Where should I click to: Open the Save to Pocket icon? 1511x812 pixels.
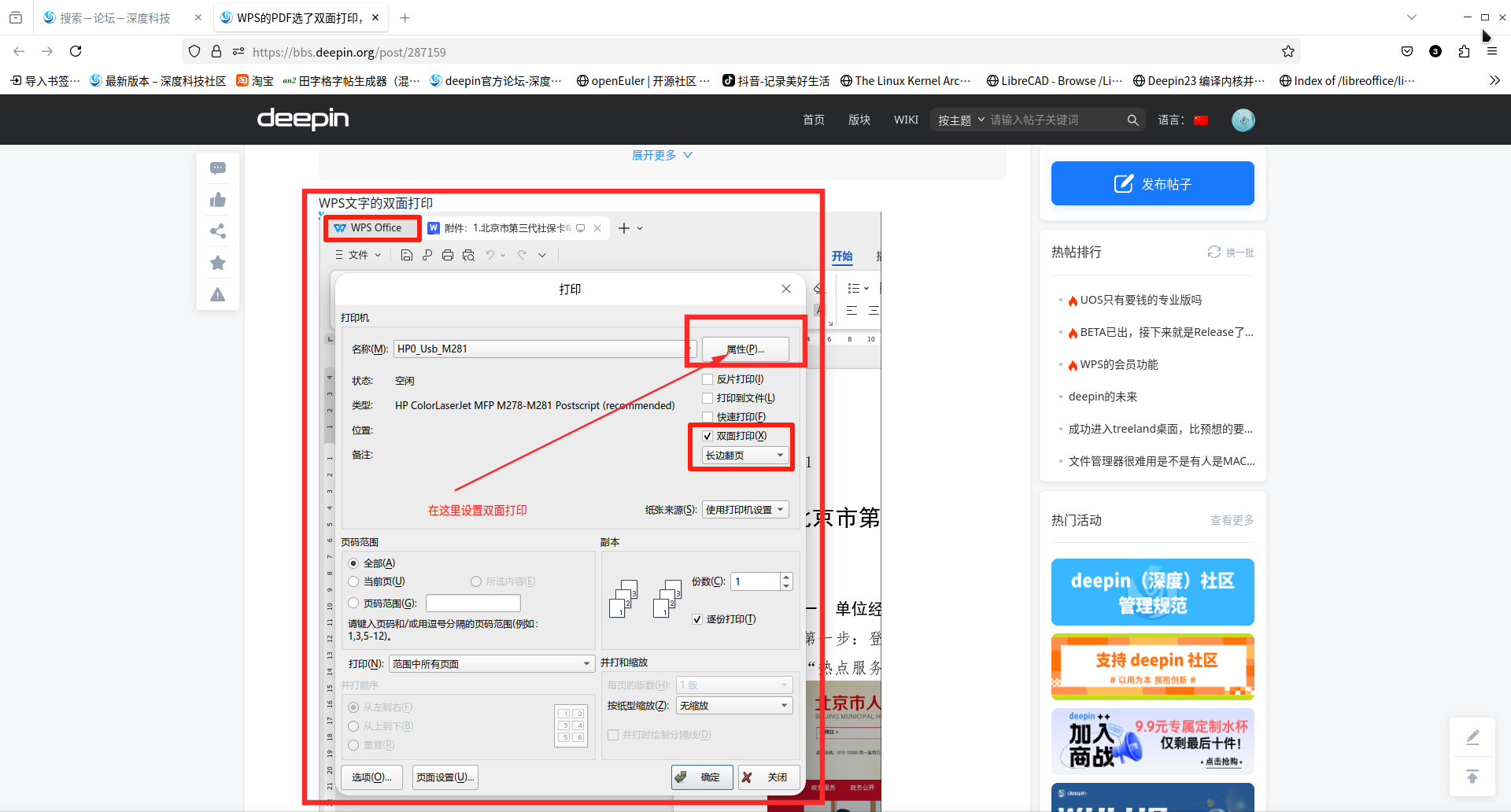pyautogui.click(x=1407, y=51)
